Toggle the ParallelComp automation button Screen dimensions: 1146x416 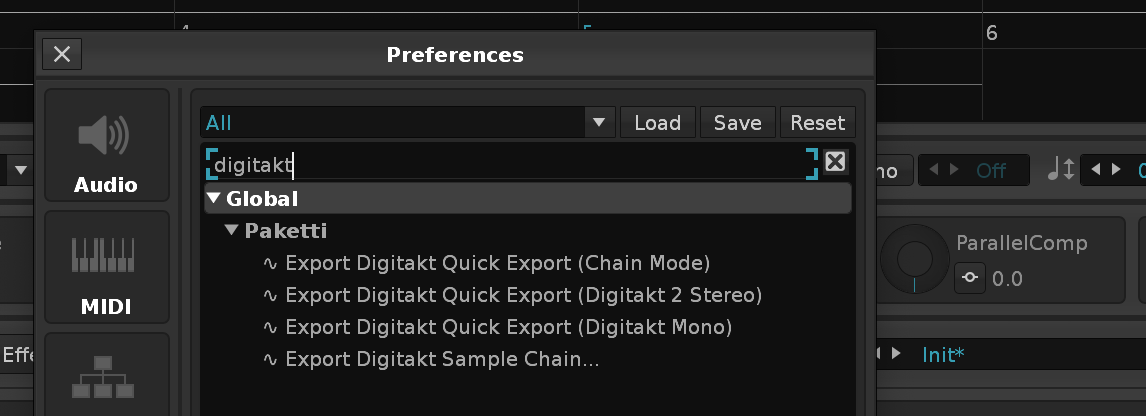969,279
